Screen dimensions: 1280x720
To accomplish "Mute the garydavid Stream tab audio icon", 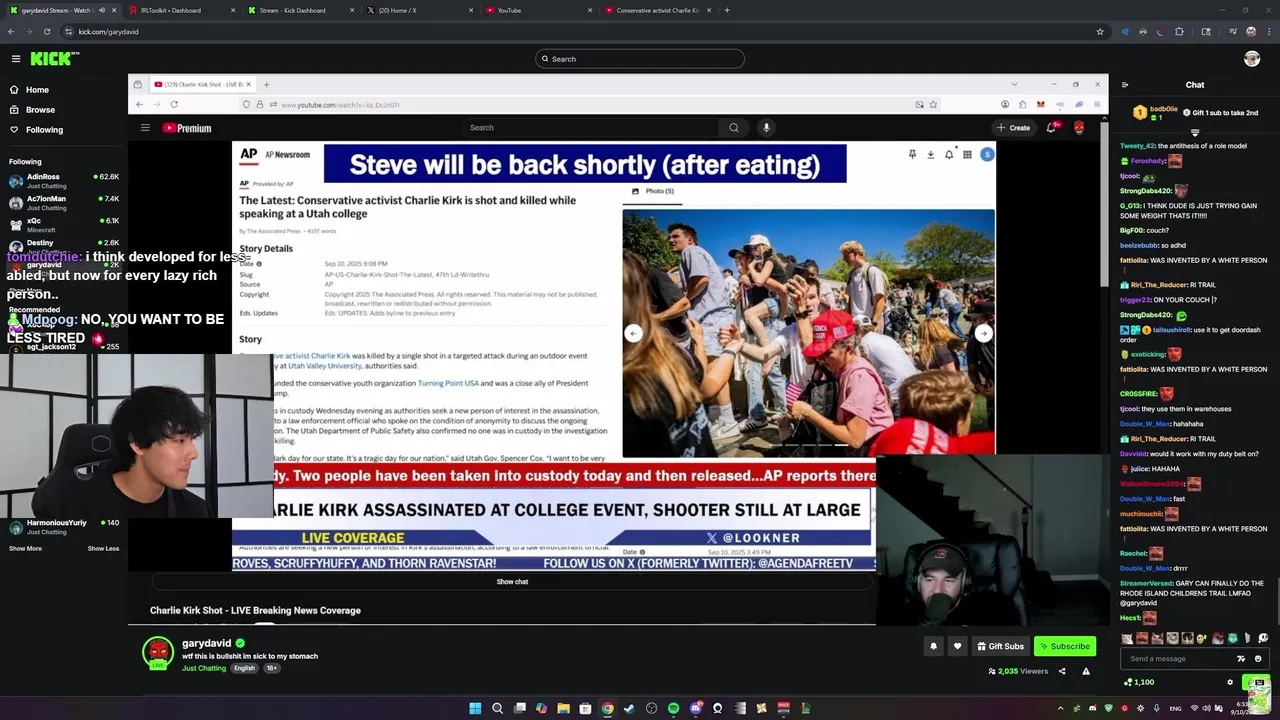I will coord(101,10).
